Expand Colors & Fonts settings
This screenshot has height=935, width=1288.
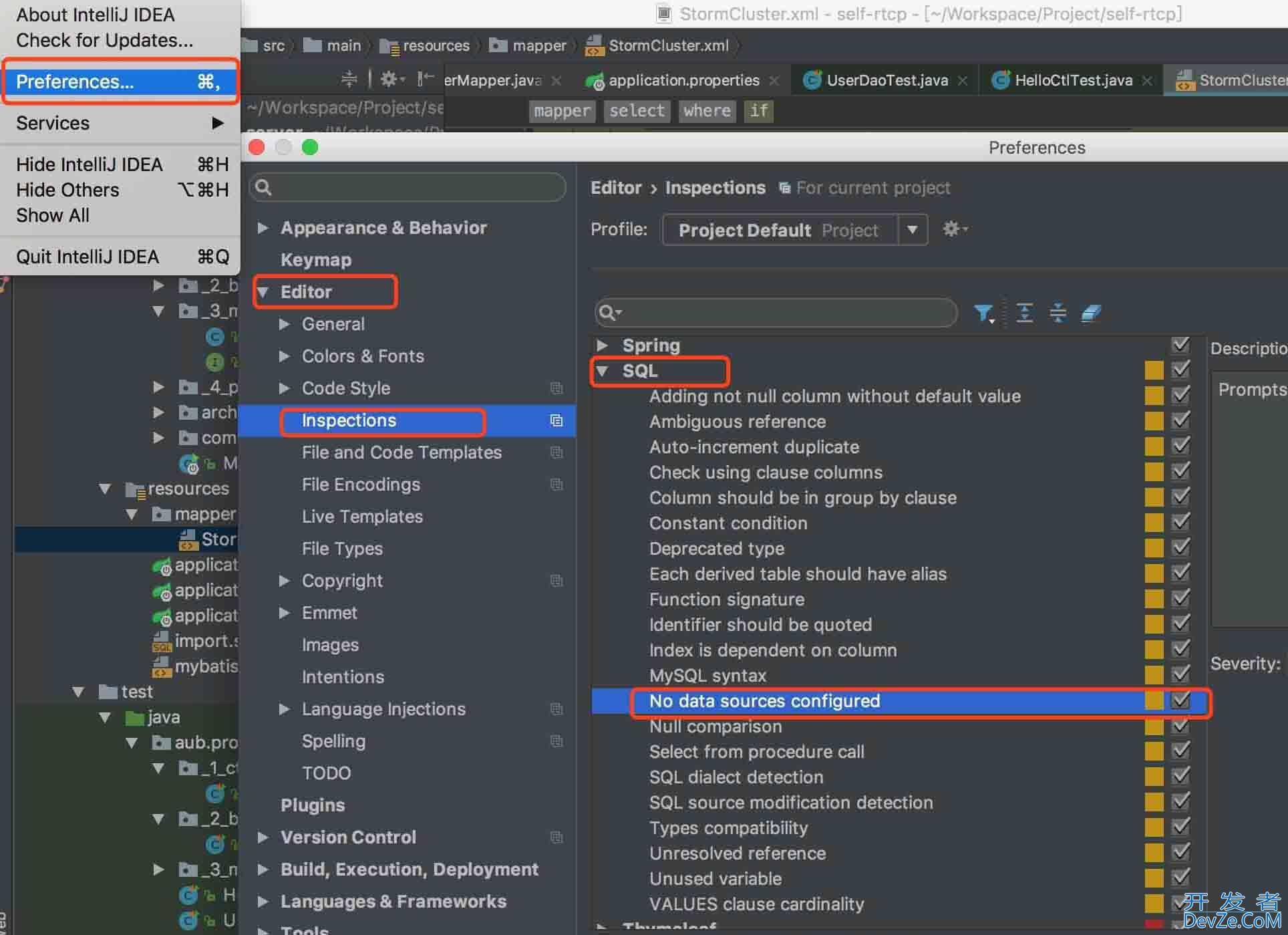[285, 356]
